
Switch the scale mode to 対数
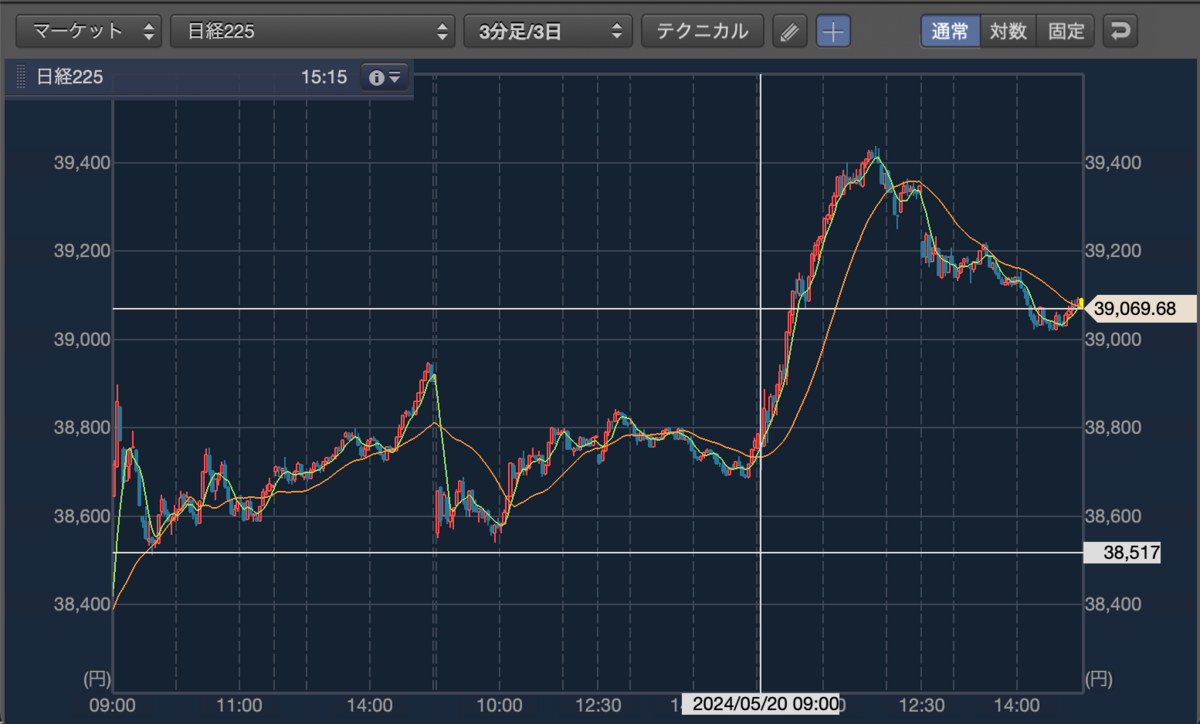point(1008,31)
